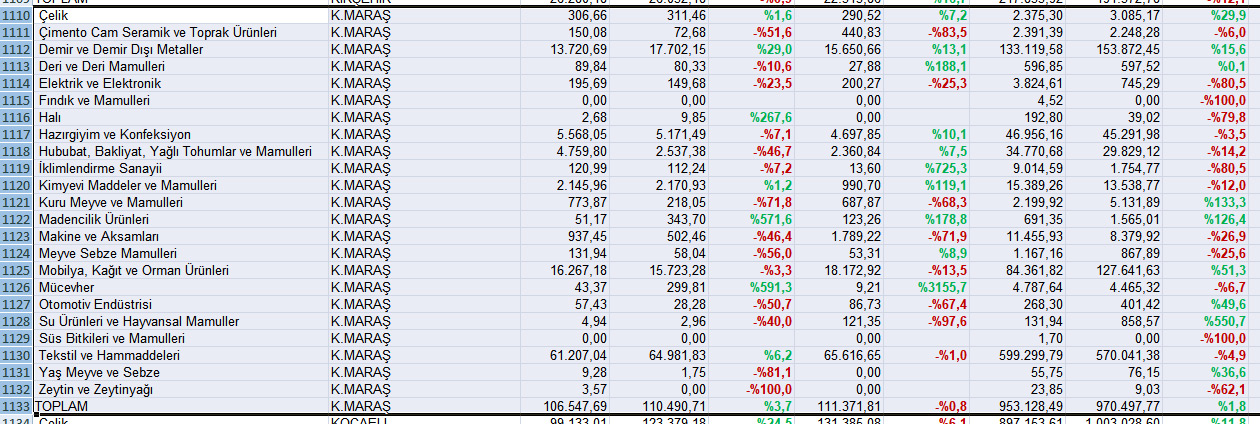Select 'Demir ve Demir Dışı Metaller' cell
The image size is (1260, 424).
tap(181, 50)
